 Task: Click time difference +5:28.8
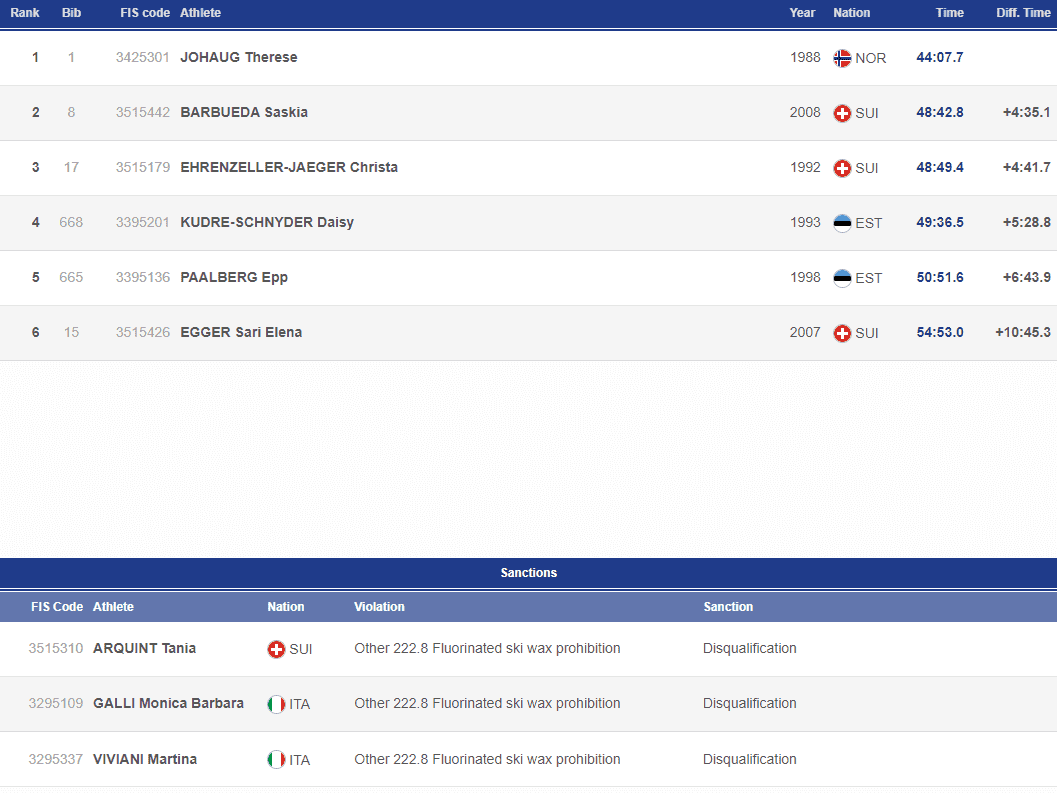pos(1027,223)
